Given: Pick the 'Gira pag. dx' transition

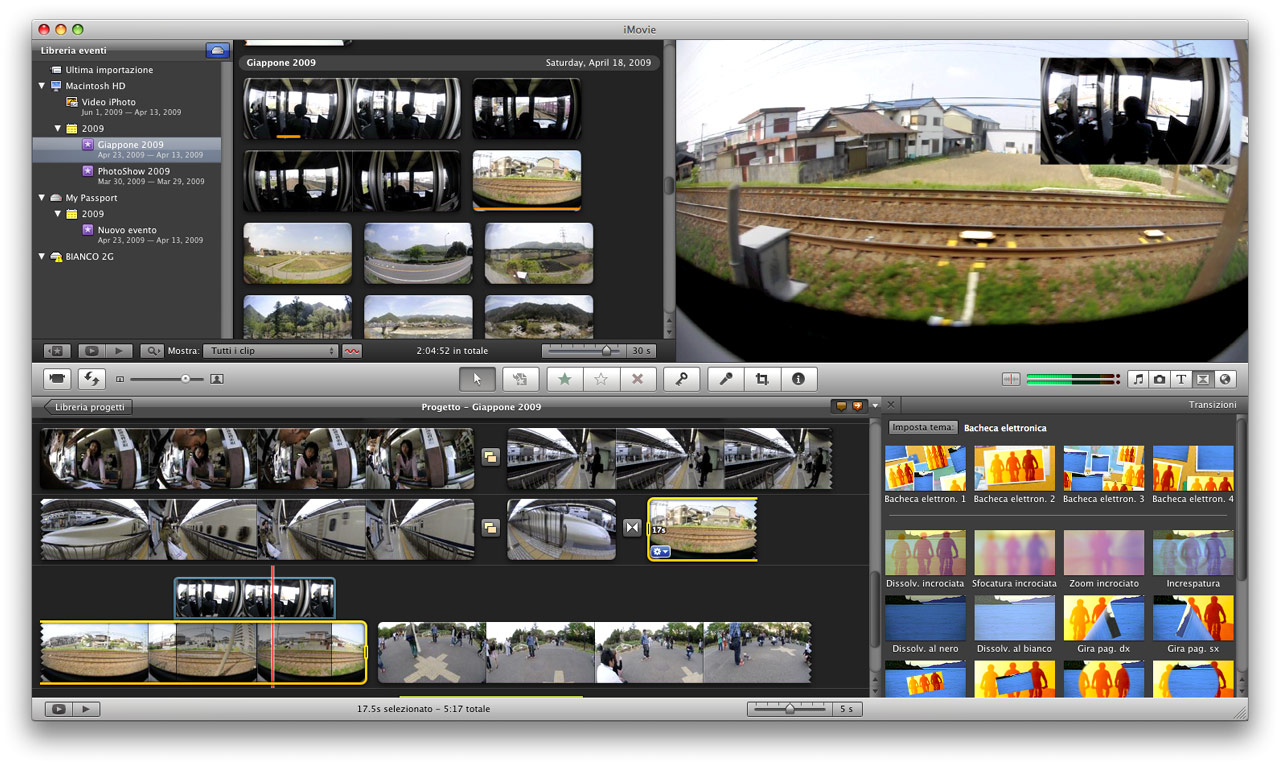Looking at the screenshot, I should [1104, 625].
